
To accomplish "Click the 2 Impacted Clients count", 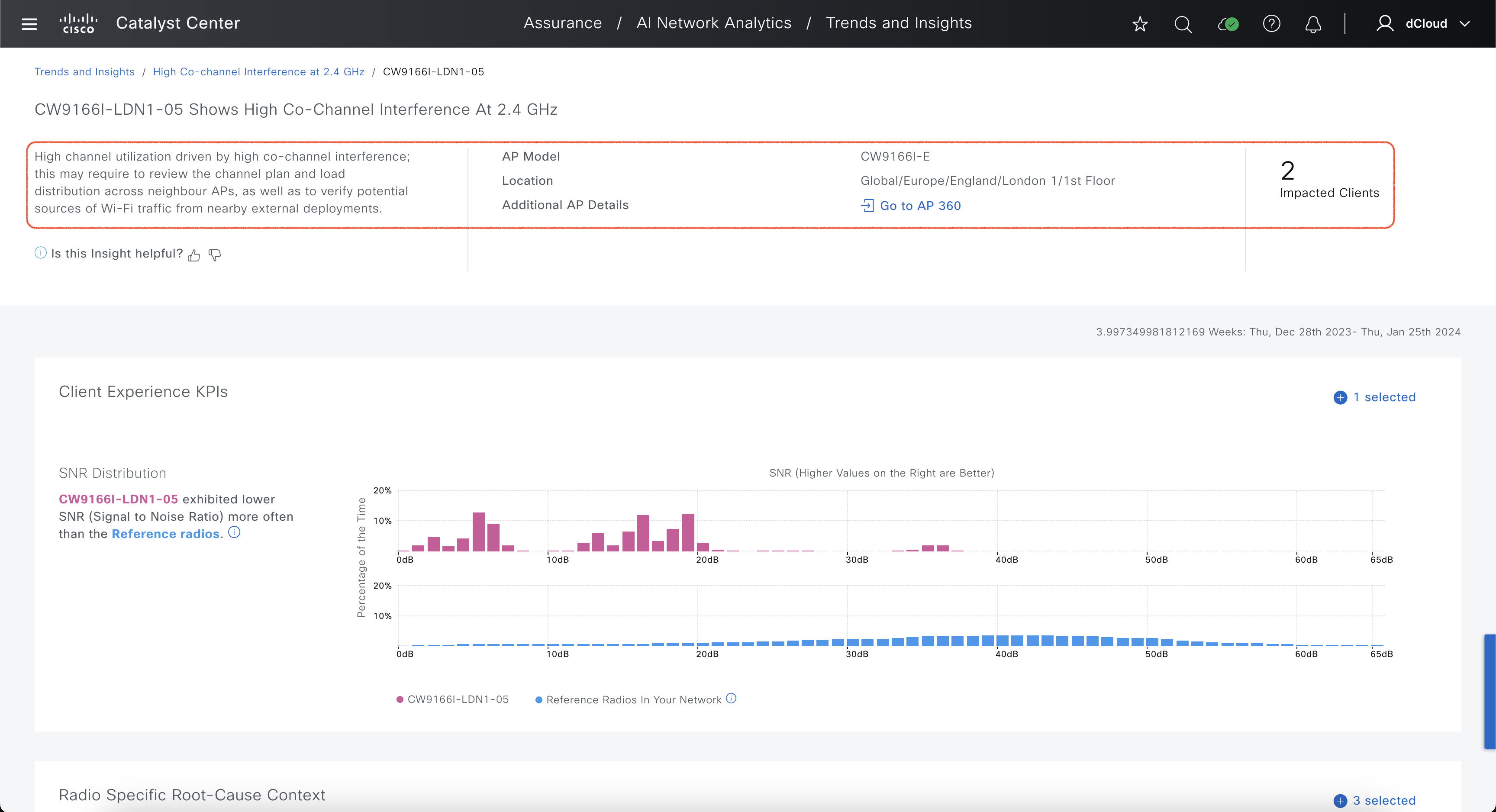I will pyautogui.click(x=1287, y=170).
